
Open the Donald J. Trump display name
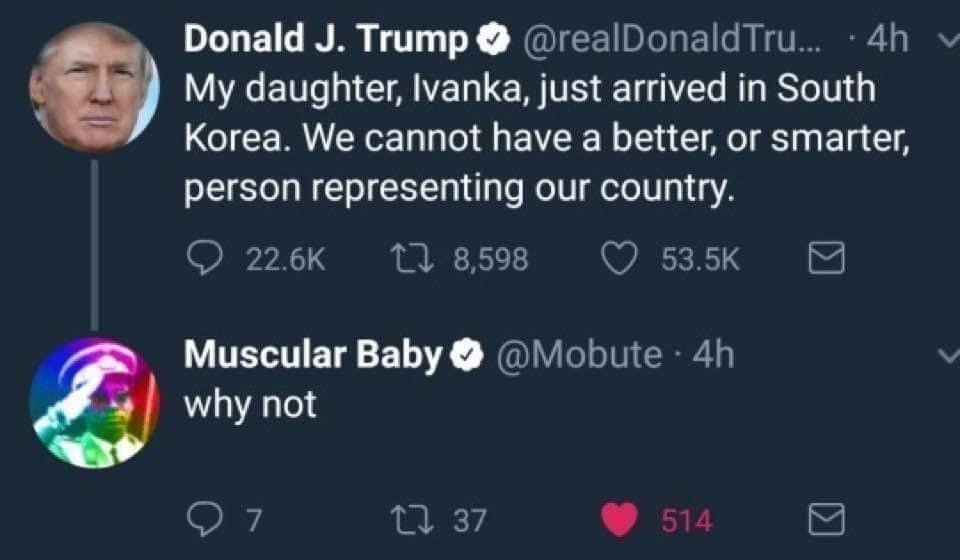click(327, 40)
